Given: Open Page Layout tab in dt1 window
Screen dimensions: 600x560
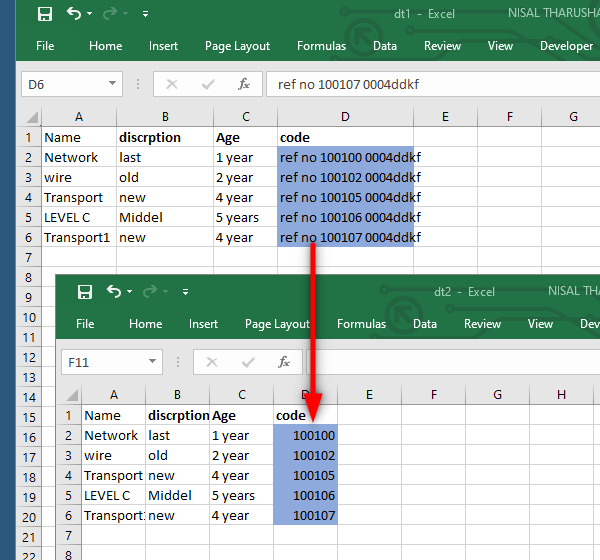Looking at the screenshot, I should tap(237, 46).
